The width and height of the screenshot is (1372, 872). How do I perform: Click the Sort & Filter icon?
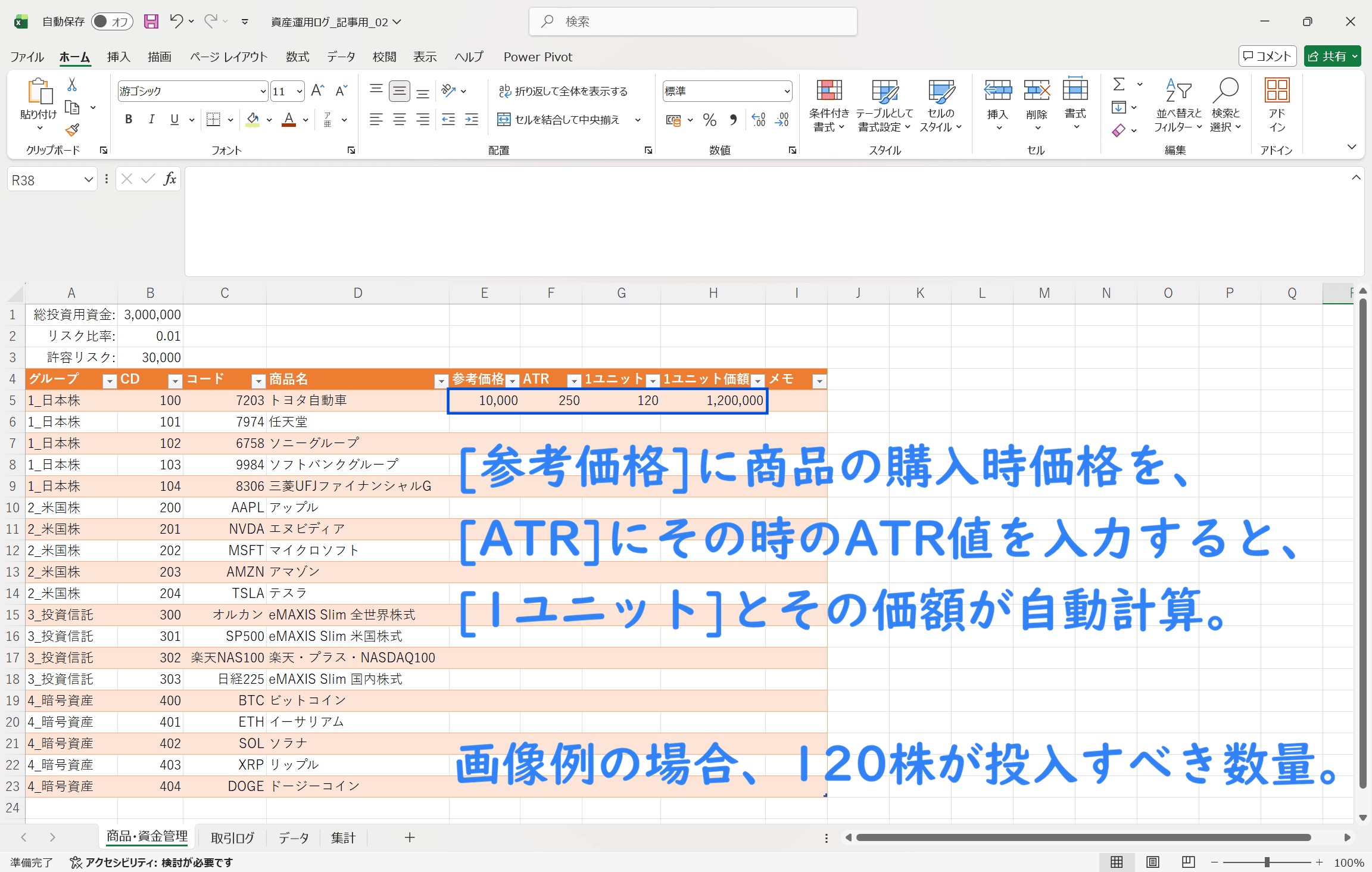1178,91
